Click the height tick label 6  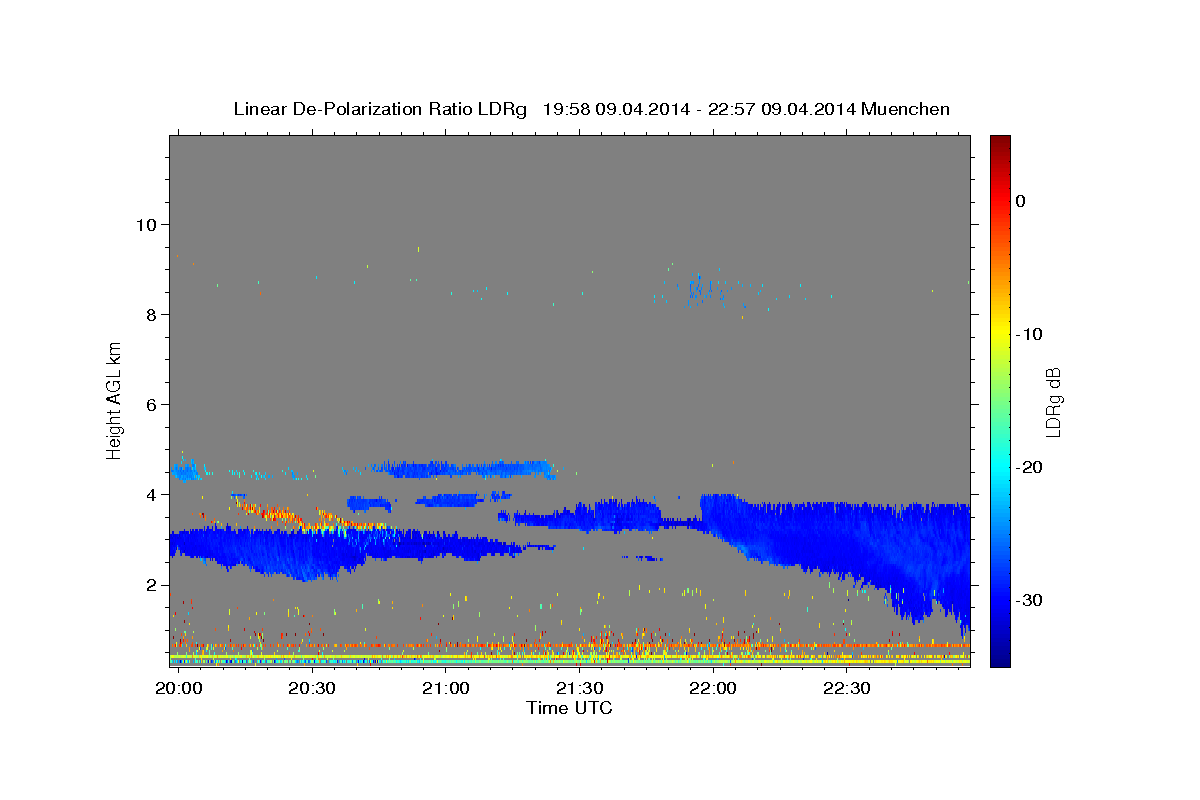(150, 404)
